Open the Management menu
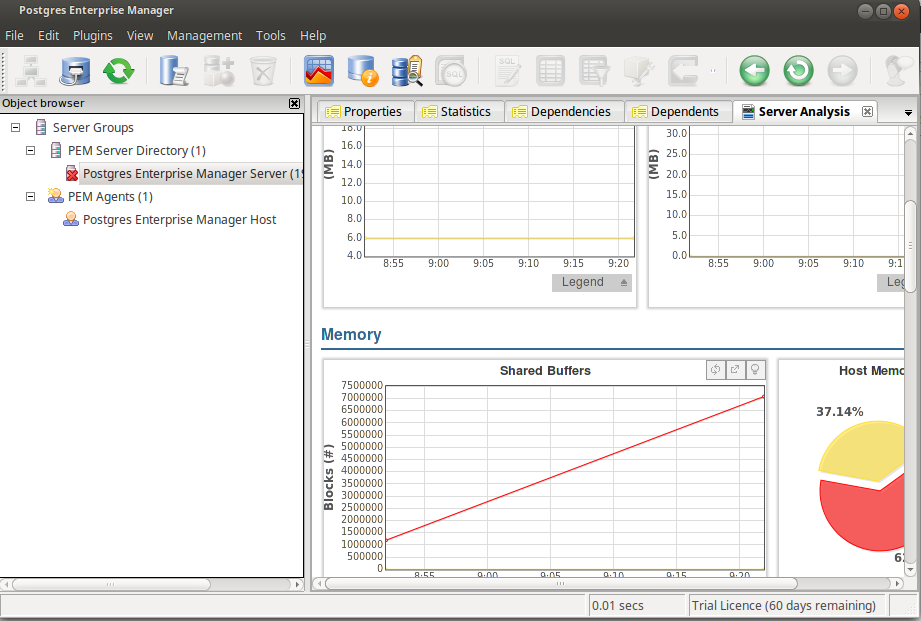The image size is (921, 621). [x=204, y=36]
